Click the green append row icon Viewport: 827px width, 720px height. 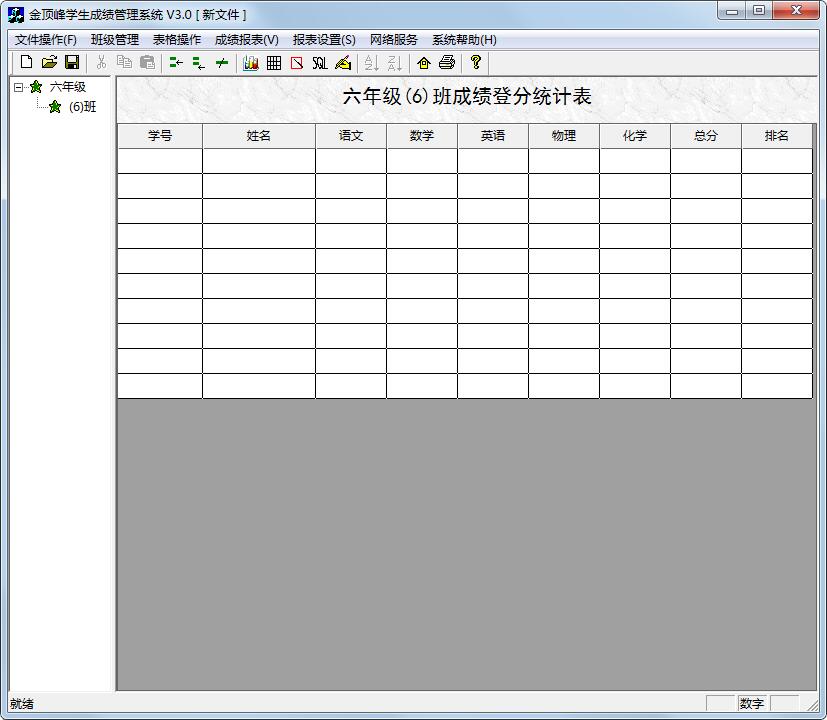[x=199, y=63]
